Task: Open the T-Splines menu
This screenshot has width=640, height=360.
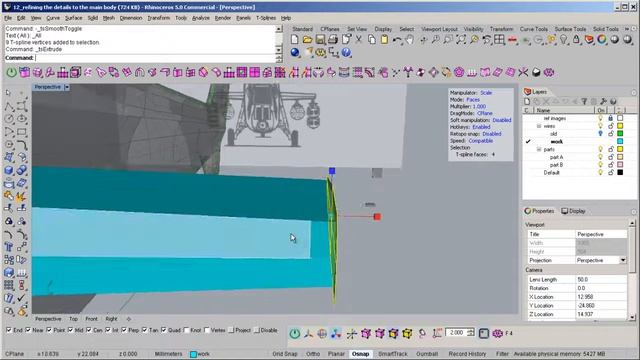Action: (x=266, y=18)
